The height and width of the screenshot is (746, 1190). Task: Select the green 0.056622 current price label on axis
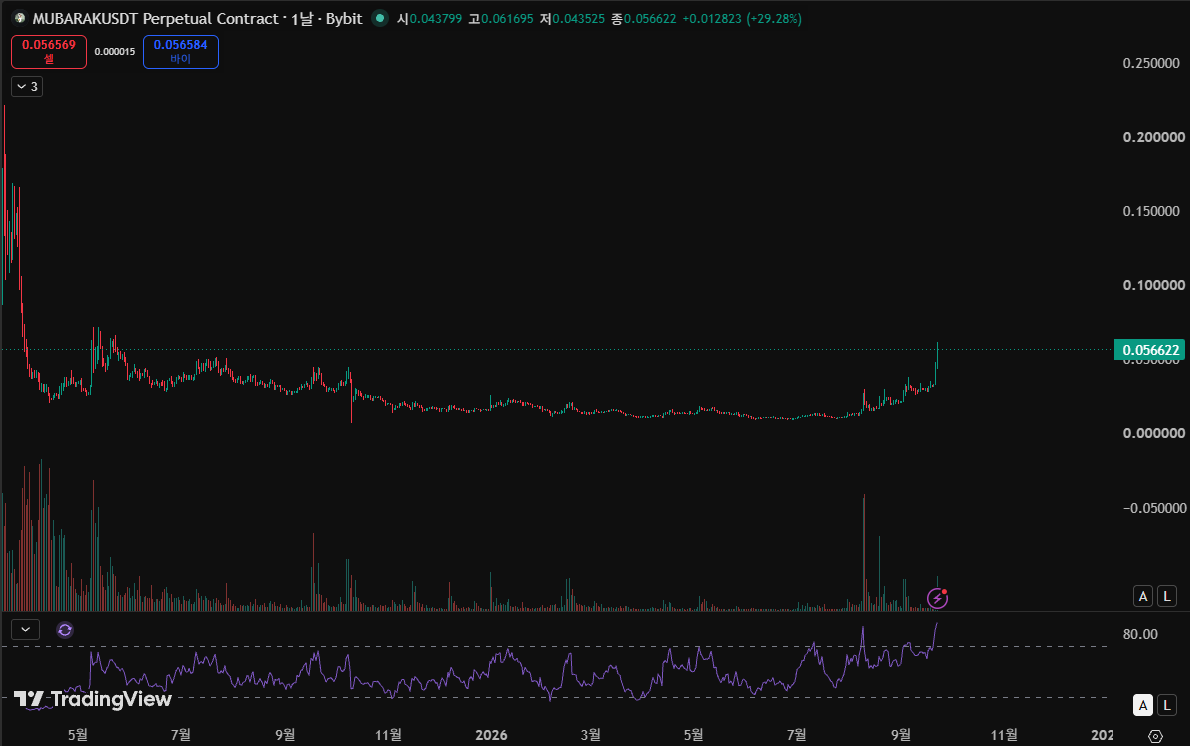click(1149, 350)
